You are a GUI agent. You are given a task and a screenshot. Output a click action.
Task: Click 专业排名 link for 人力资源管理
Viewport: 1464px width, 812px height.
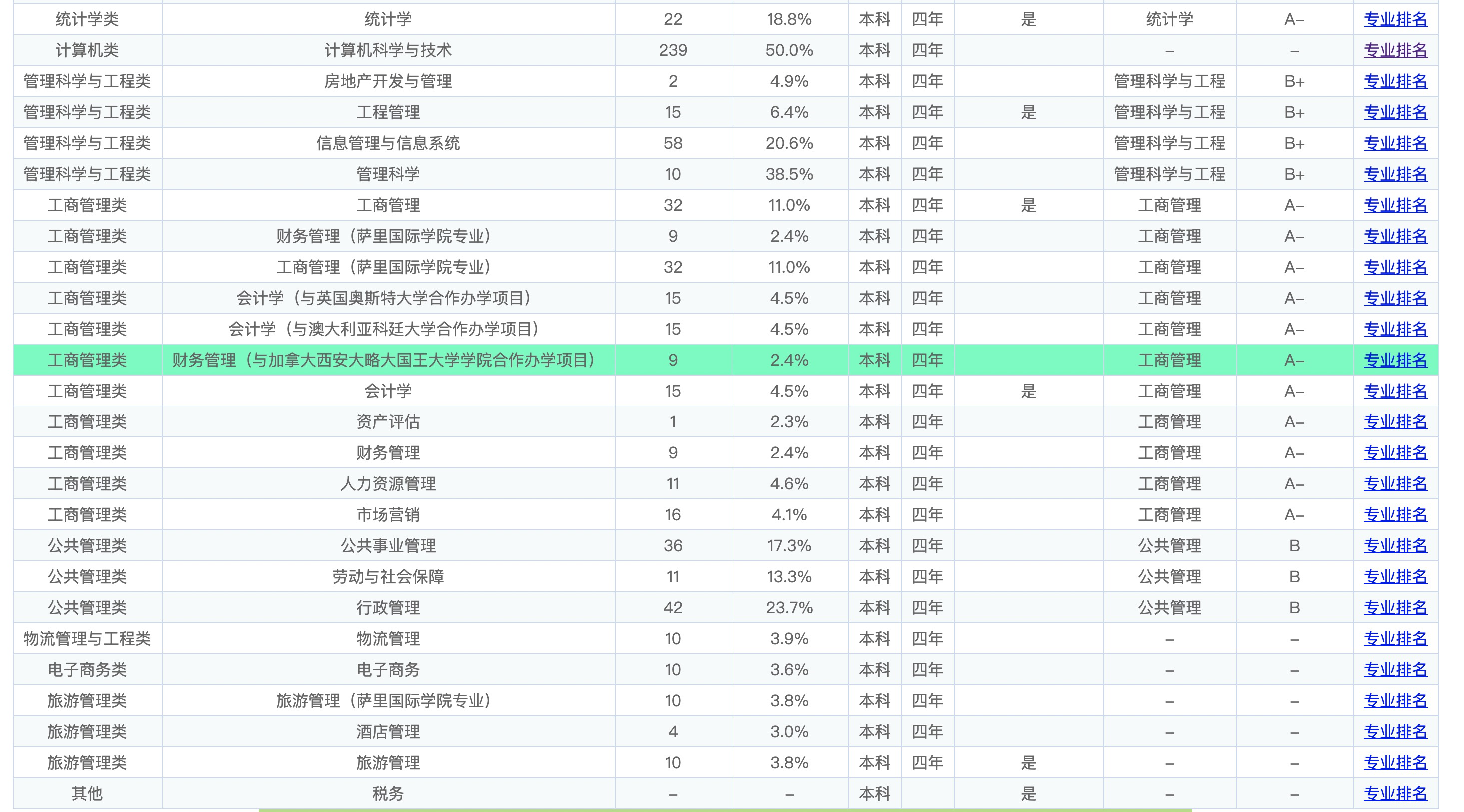coord(1395,484)
